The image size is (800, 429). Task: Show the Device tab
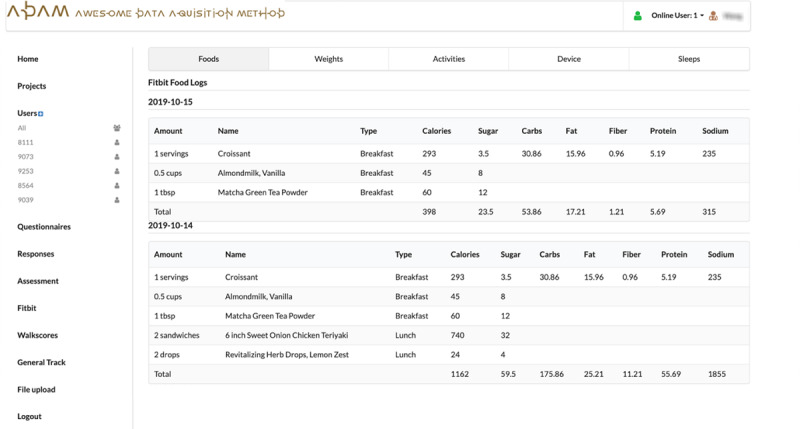tap(568, 59)
